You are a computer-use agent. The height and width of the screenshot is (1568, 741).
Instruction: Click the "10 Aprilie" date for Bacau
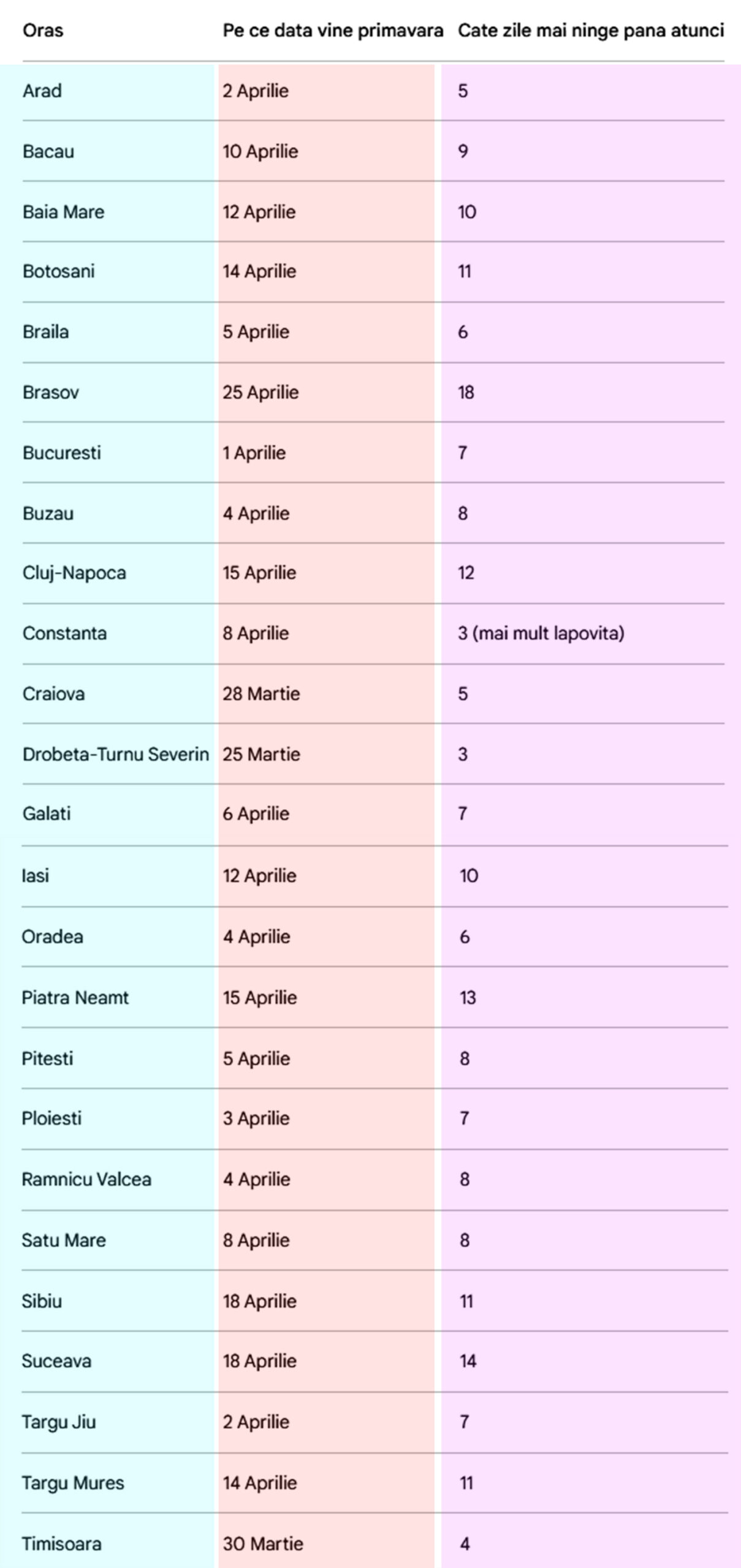(x=260, y=151)
